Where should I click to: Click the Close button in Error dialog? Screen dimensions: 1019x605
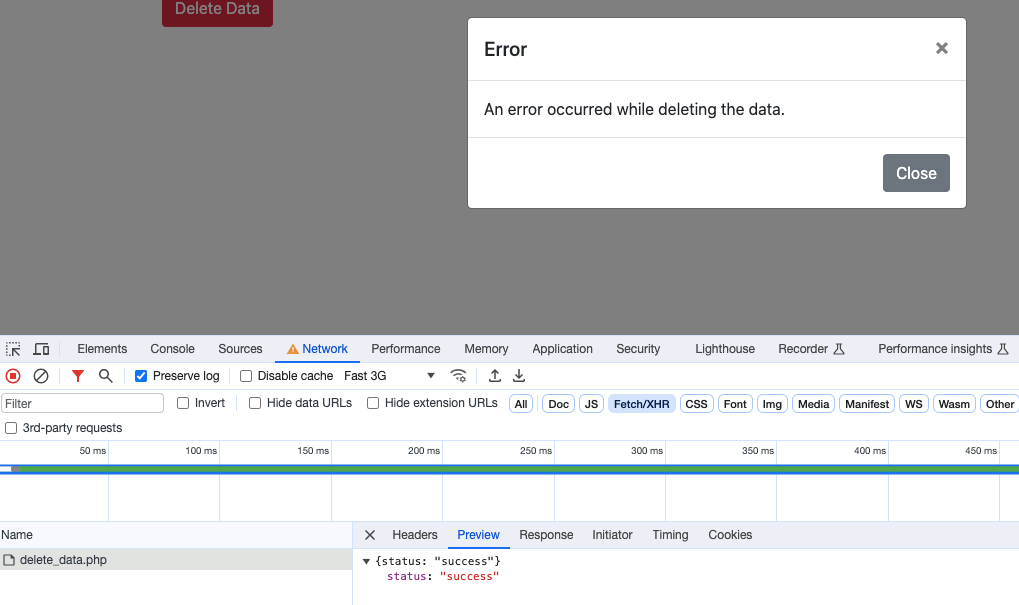(916, 173)
